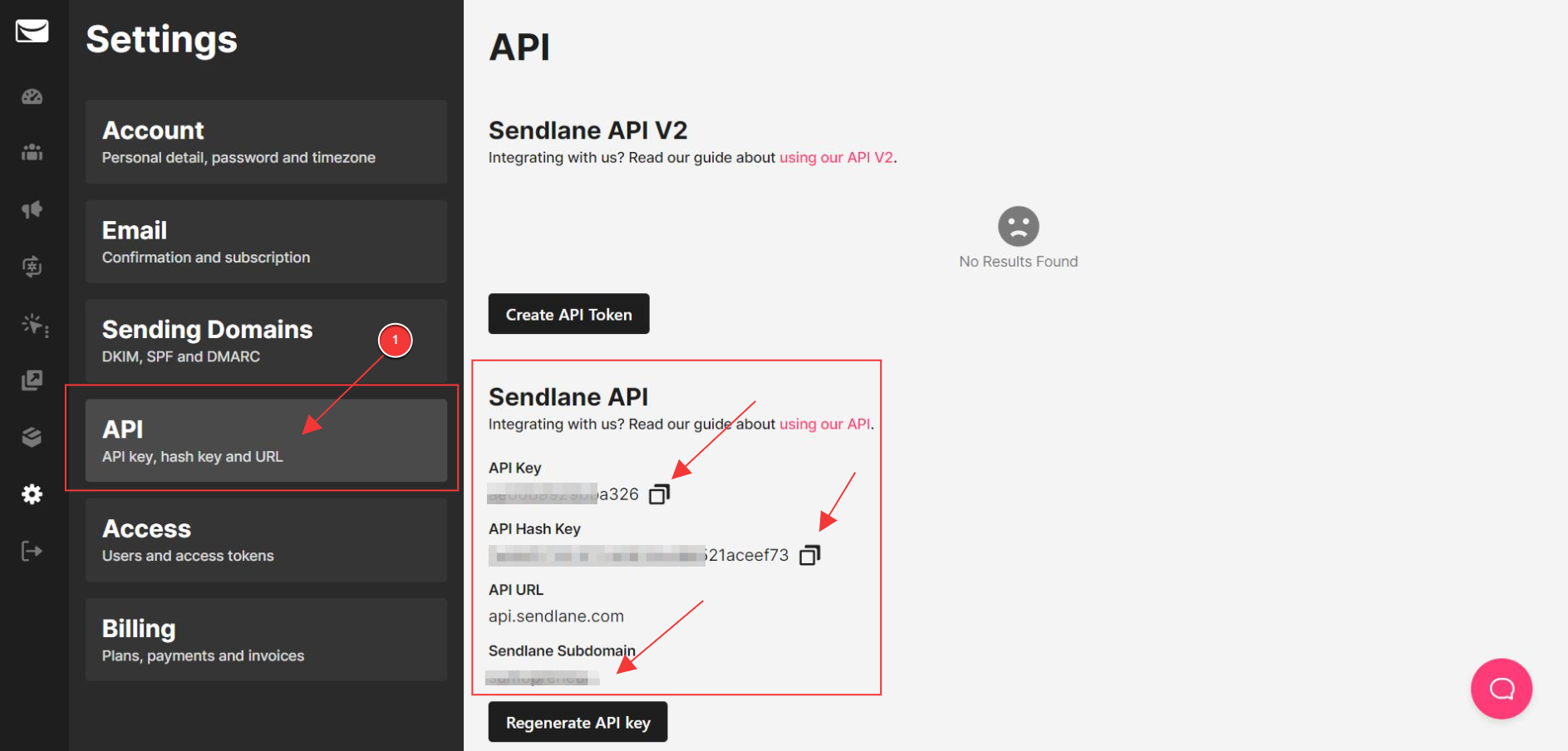Open Access users and tokens settings
The width and height of the screenshot is (1568, 751).
266,540
